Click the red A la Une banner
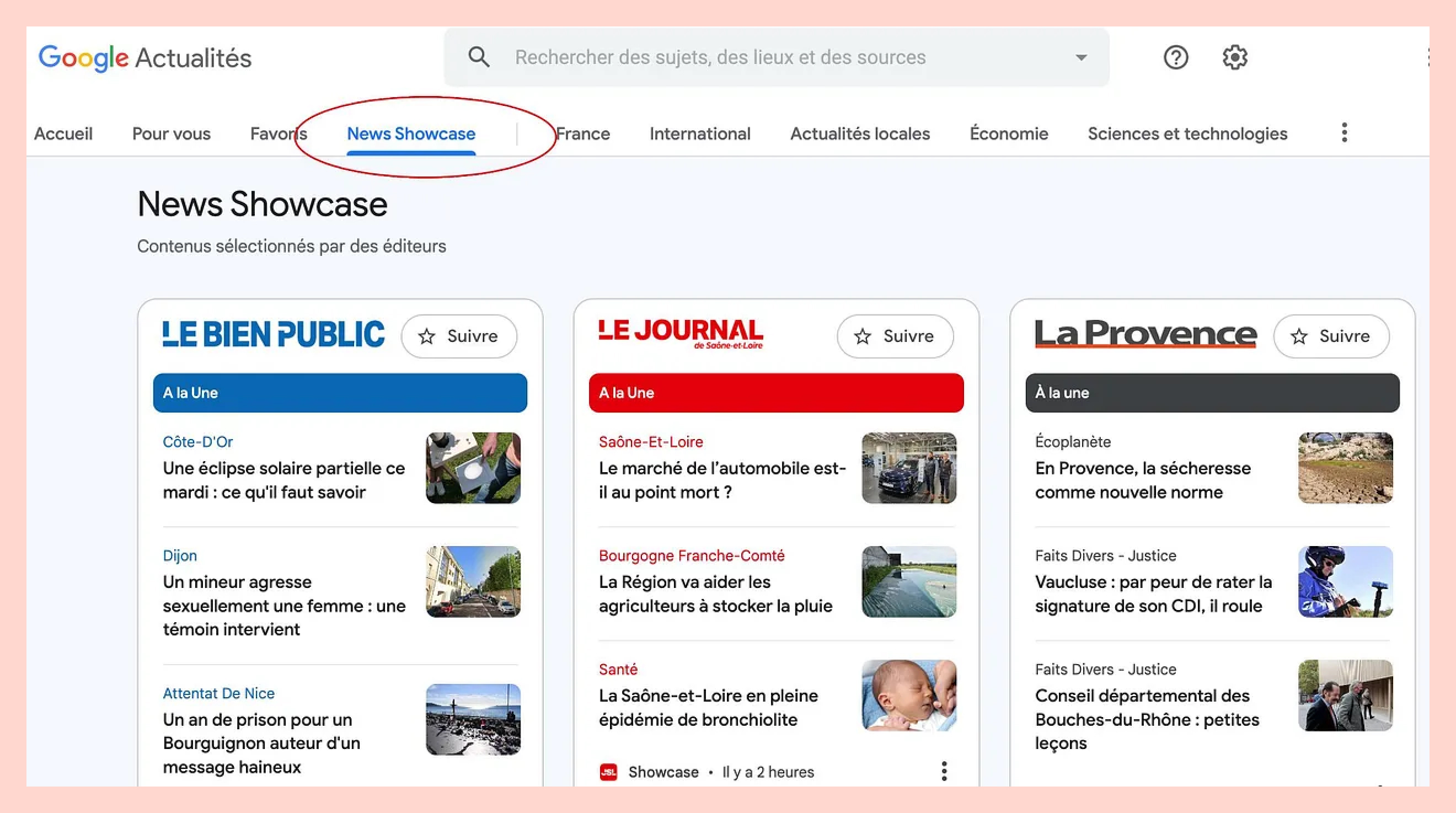Image resolution: width=1456 pixels, height=813 pixels. point(776,392)
